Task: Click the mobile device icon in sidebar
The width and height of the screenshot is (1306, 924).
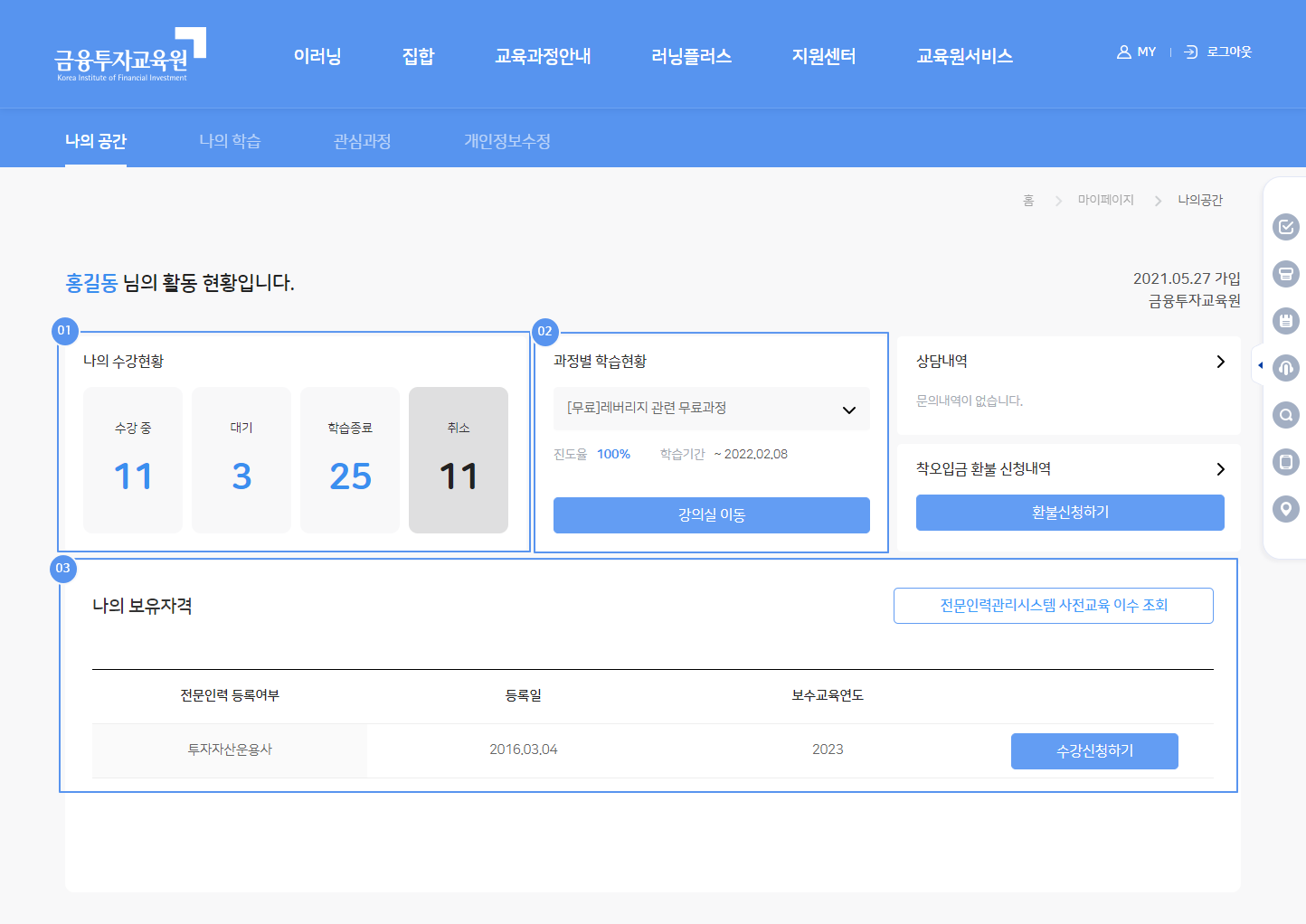Action: coord(1285,462)
